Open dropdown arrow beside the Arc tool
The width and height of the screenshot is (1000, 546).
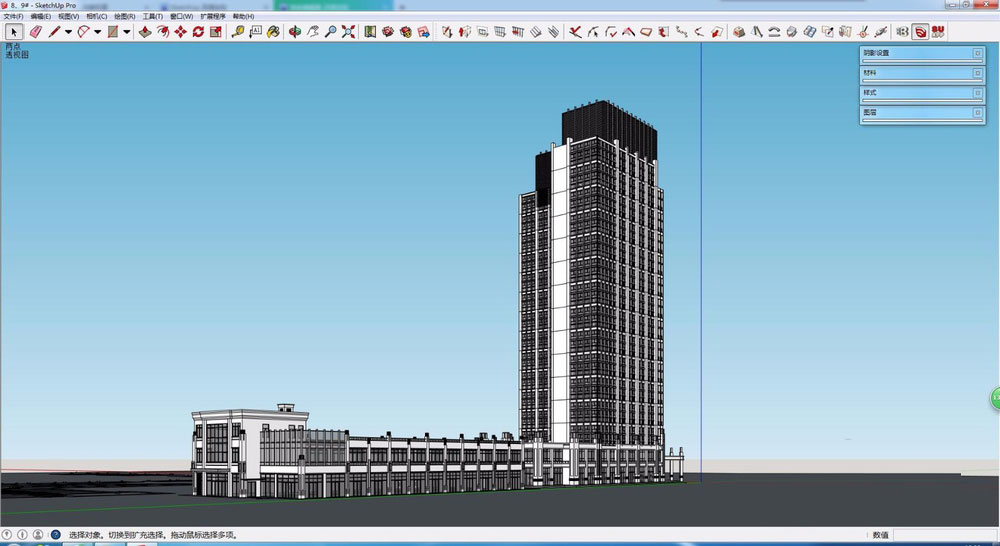(x=97, y=32)
